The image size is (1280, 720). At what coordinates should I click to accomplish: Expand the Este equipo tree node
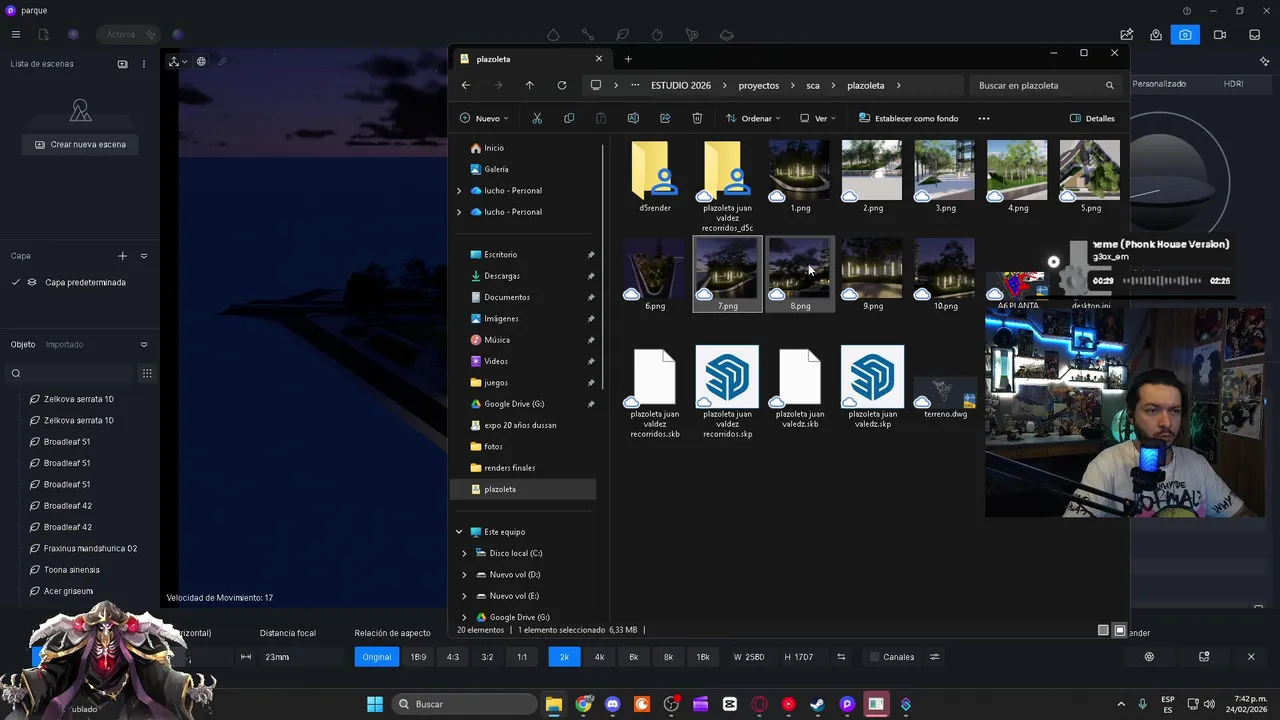click(x=459, y=532)
